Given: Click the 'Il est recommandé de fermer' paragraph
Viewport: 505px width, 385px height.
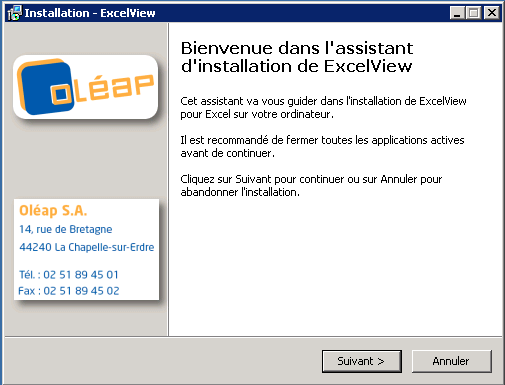Looking at the screenshot, I should (x=322, y=146).
